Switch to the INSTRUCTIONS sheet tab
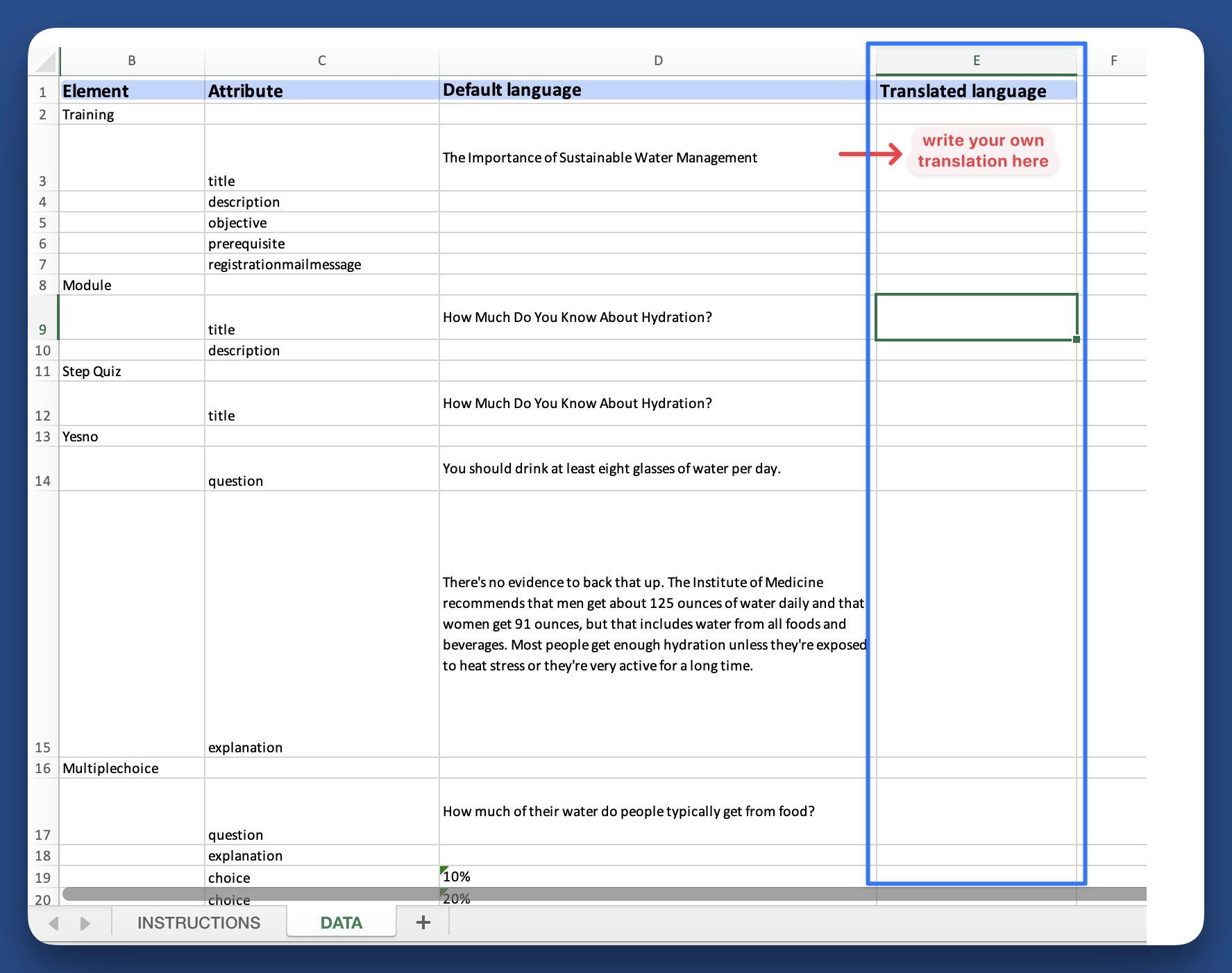1232x973 pixels. [199, 922]
